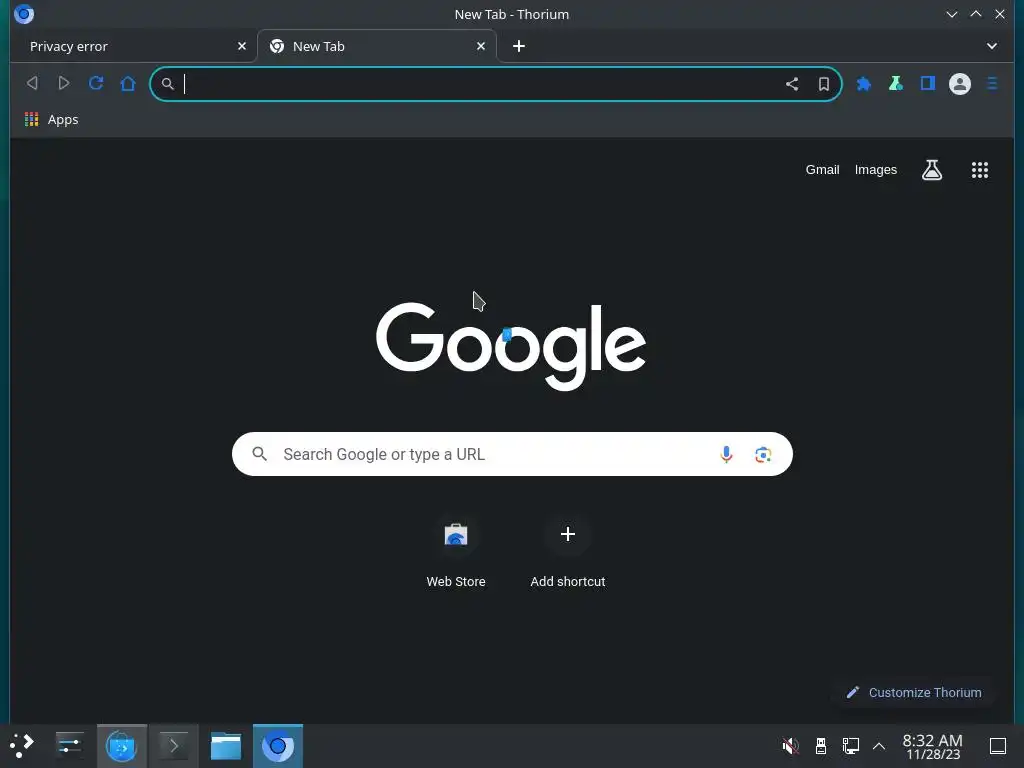Expand hidden system tray icons
This screenshot has width=1024, height=768.
(x=879, y=746)
